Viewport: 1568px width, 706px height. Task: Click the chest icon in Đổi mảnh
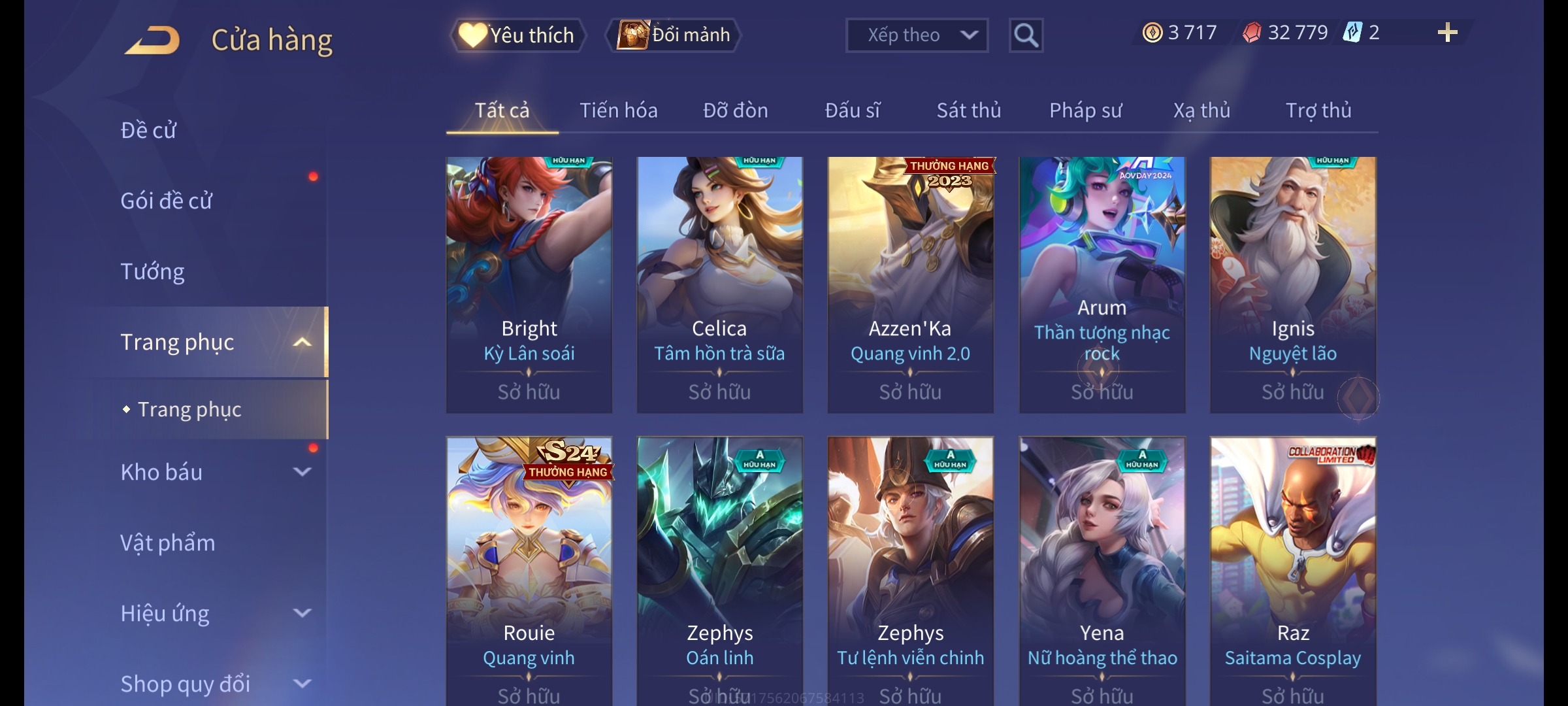click(632, 35)
